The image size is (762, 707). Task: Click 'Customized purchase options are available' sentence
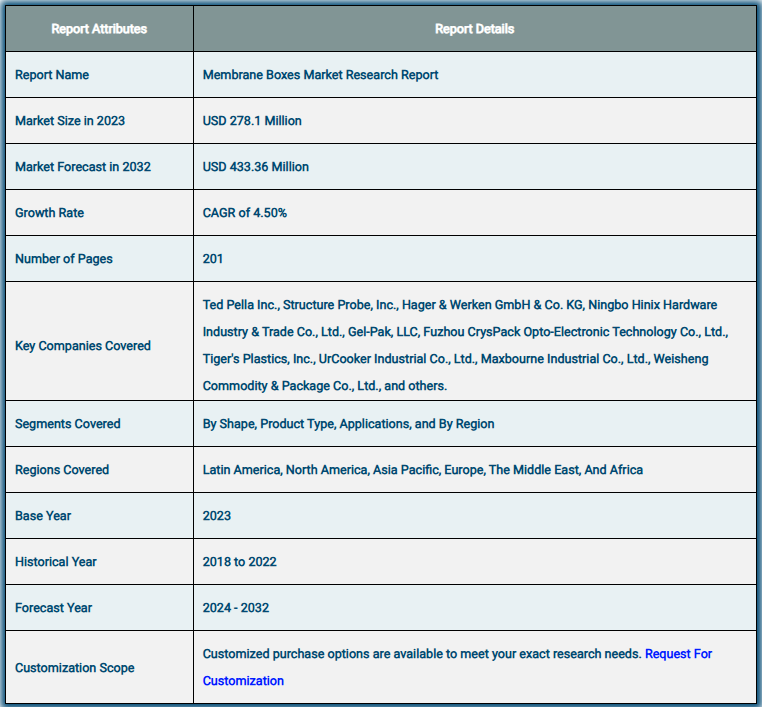422,654
